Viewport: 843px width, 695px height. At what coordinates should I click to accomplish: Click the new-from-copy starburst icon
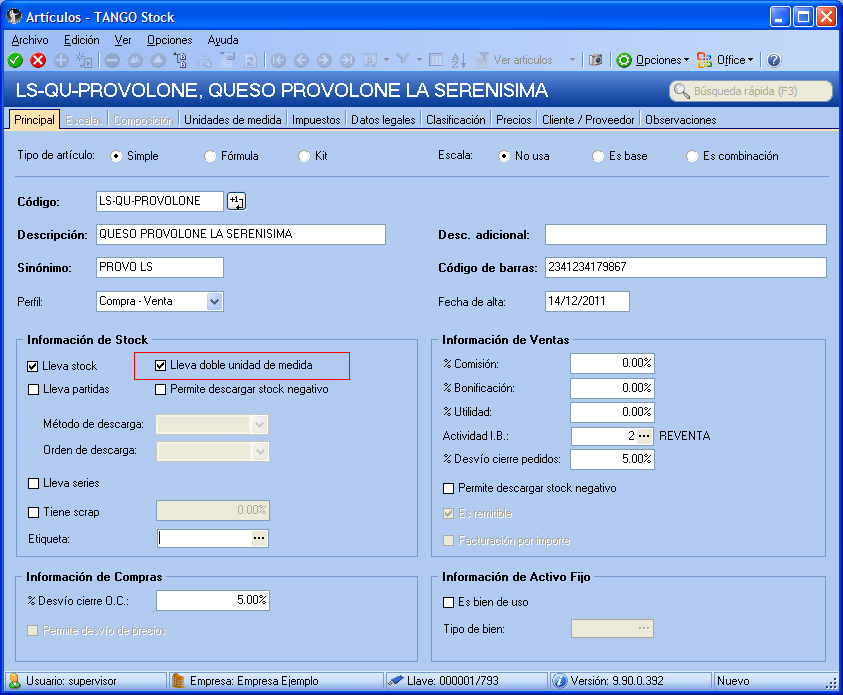click(84, 60)
